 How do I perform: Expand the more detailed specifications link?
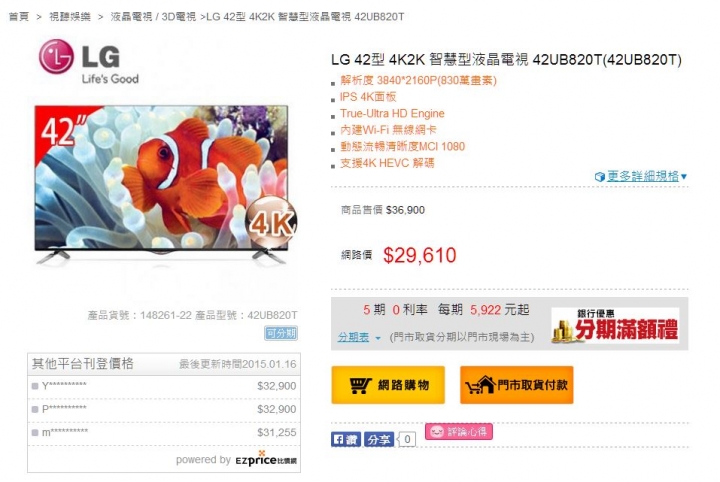pyautogui.click(x=641, y=176)
